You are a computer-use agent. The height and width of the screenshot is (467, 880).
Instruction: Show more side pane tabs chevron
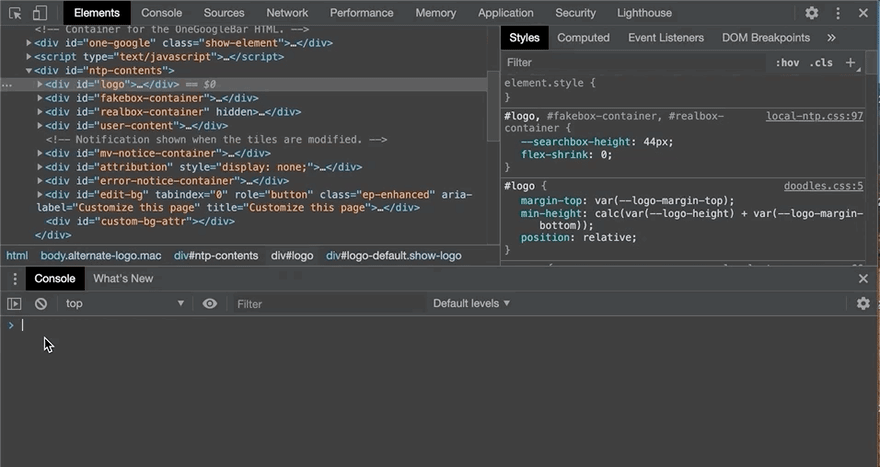(831, 38)
